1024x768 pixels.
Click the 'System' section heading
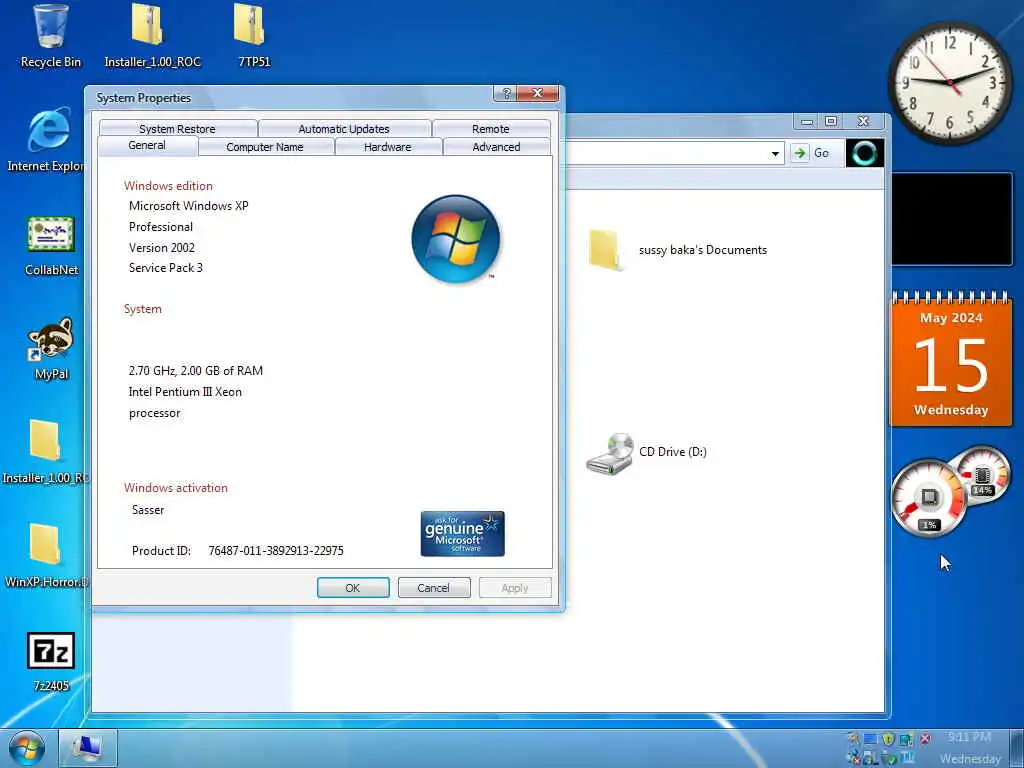click(143, 309)
